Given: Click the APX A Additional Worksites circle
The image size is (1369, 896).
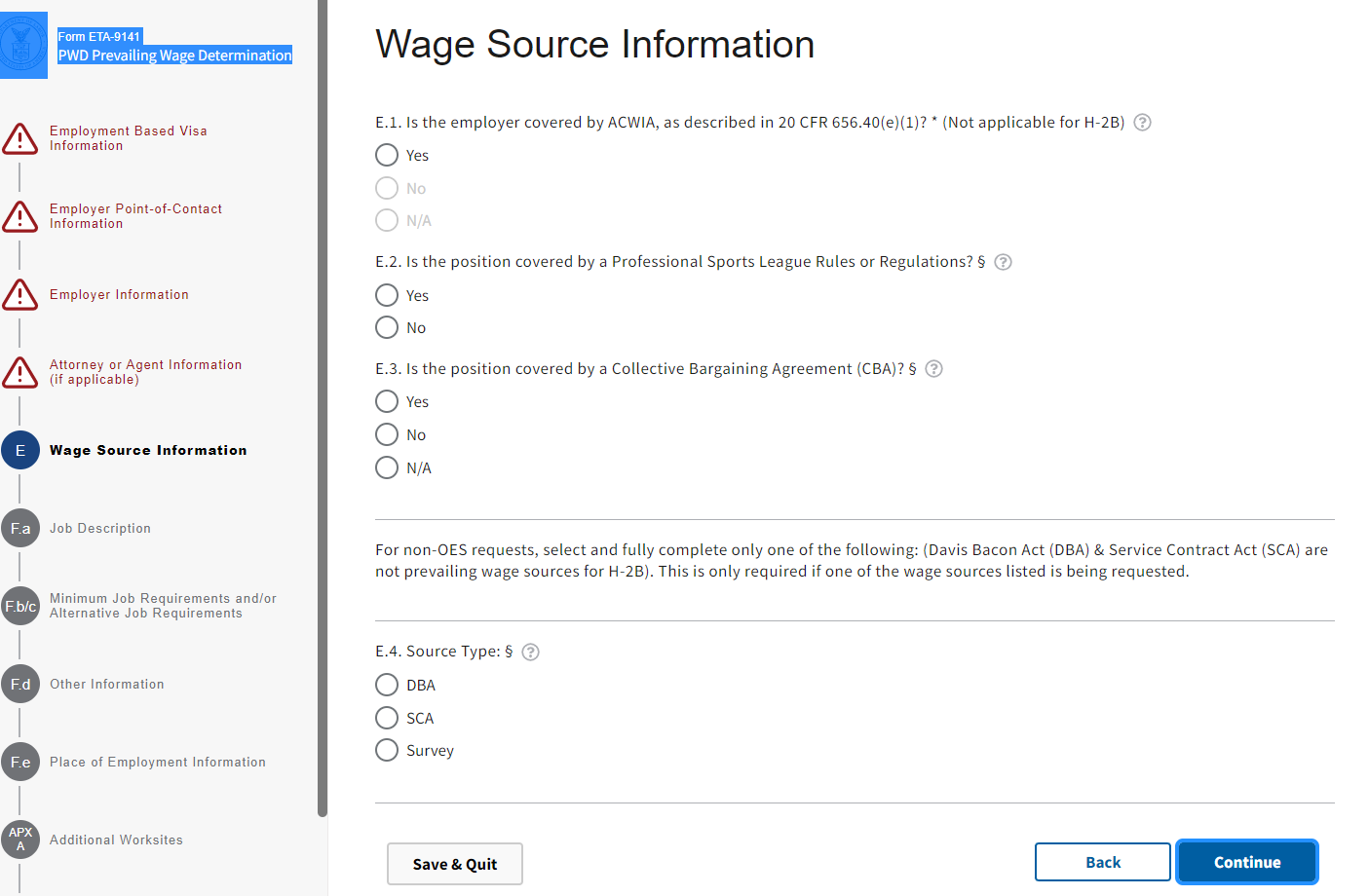Looking at the screenshot, I should click(20, 840).
